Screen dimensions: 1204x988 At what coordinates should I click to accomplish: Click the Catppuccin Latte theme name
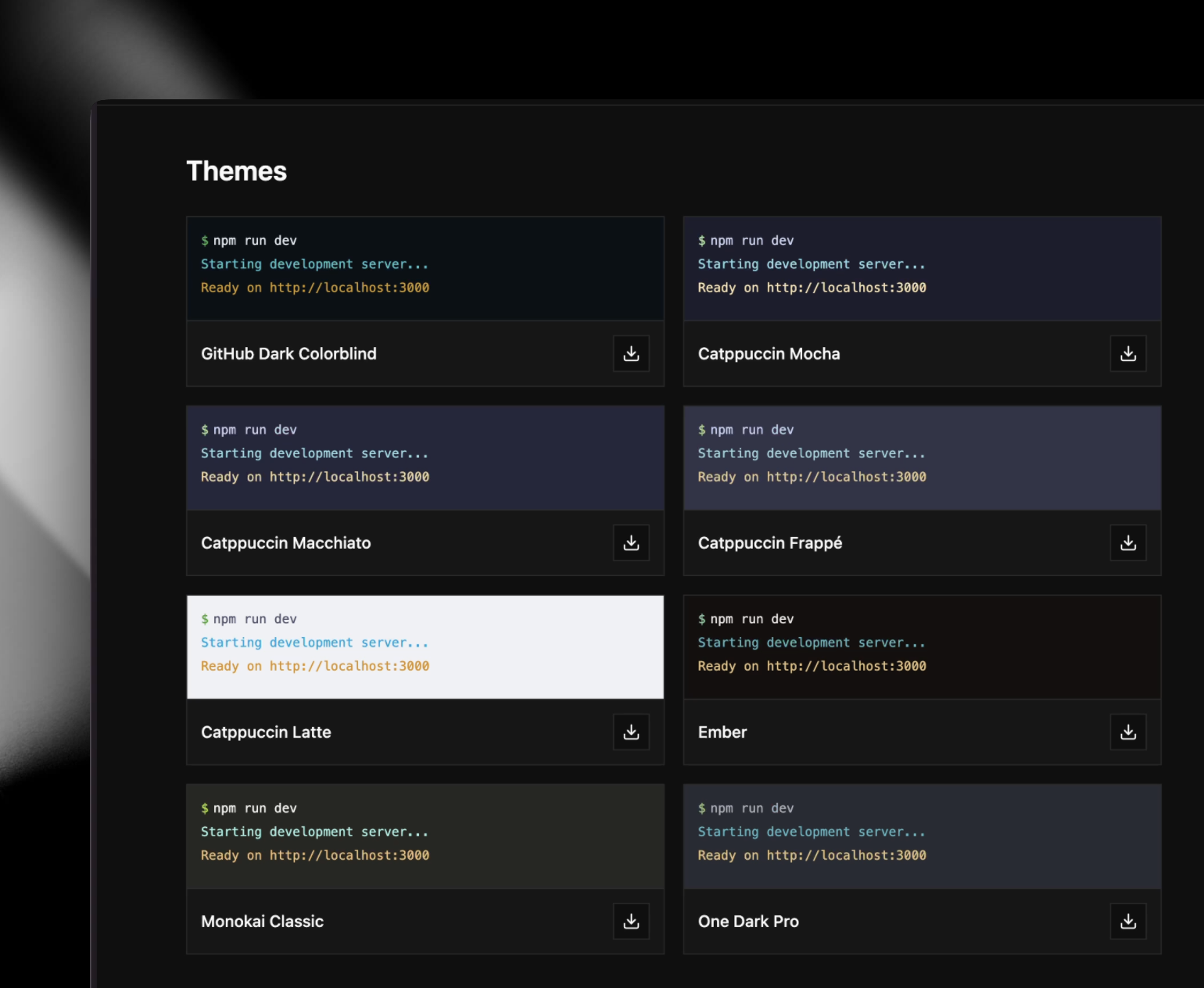[266, 732]
